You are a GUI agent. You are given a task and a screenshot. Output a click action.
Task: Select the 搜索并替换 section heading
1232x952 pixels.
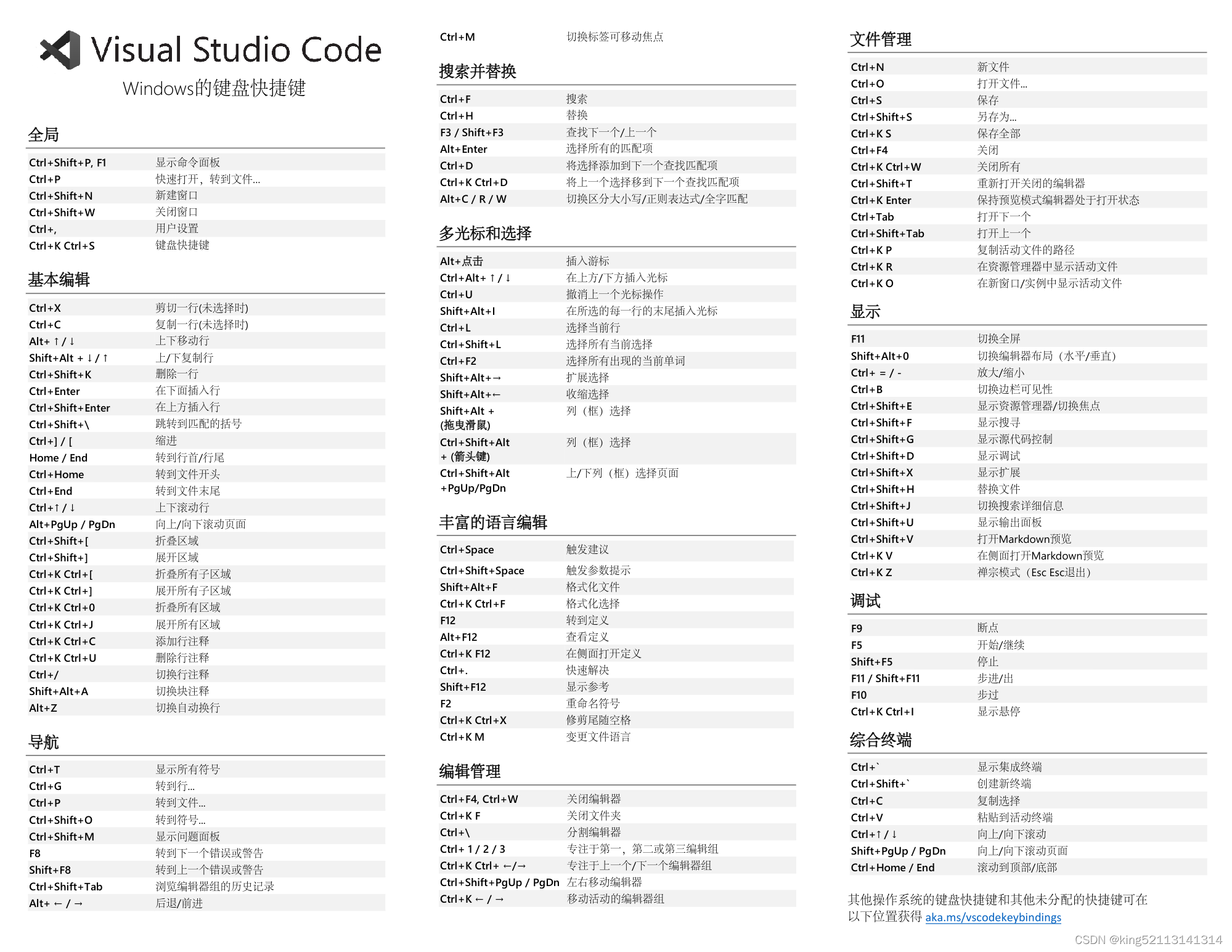[x=477, y=71]
